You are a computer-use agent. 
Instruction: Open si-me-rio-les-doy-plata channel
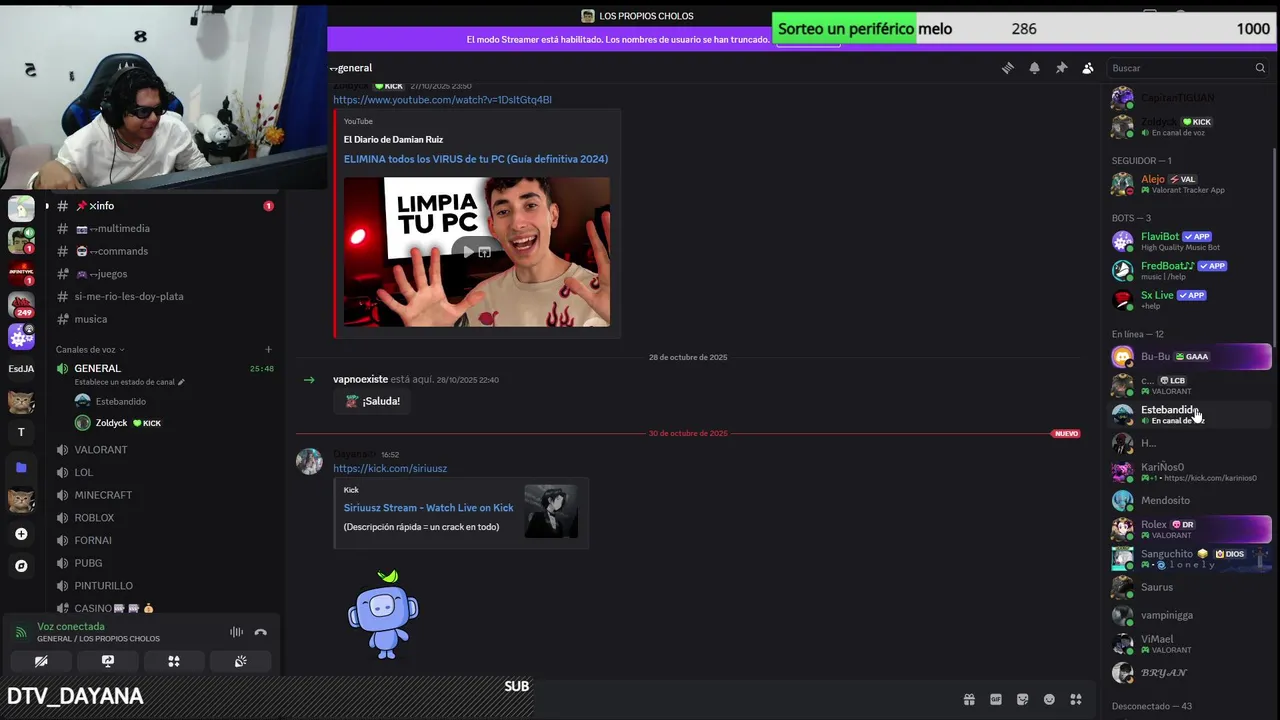point(165,297)
